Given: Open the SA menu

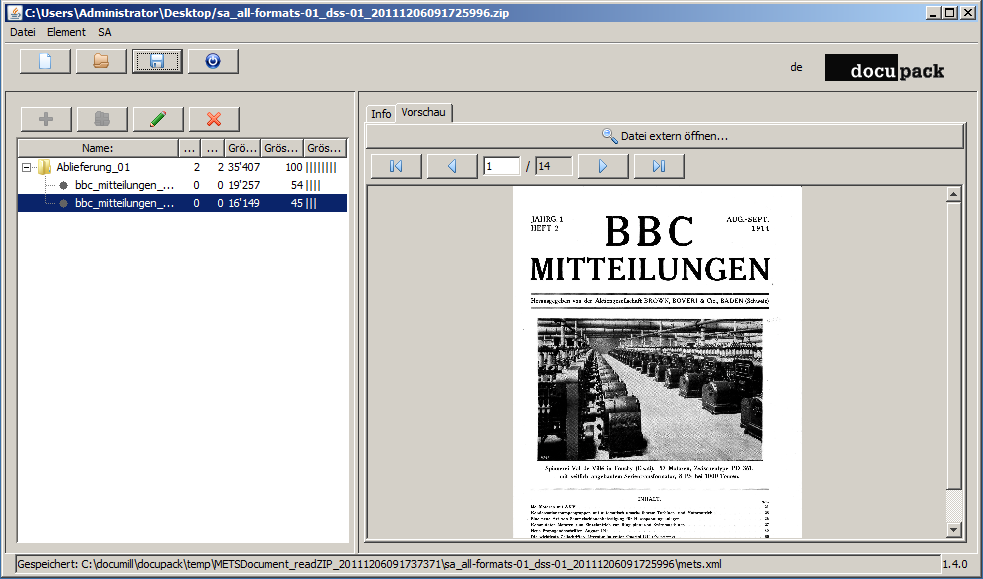Looking at the screenshot, I should click(x=105, y=32).
